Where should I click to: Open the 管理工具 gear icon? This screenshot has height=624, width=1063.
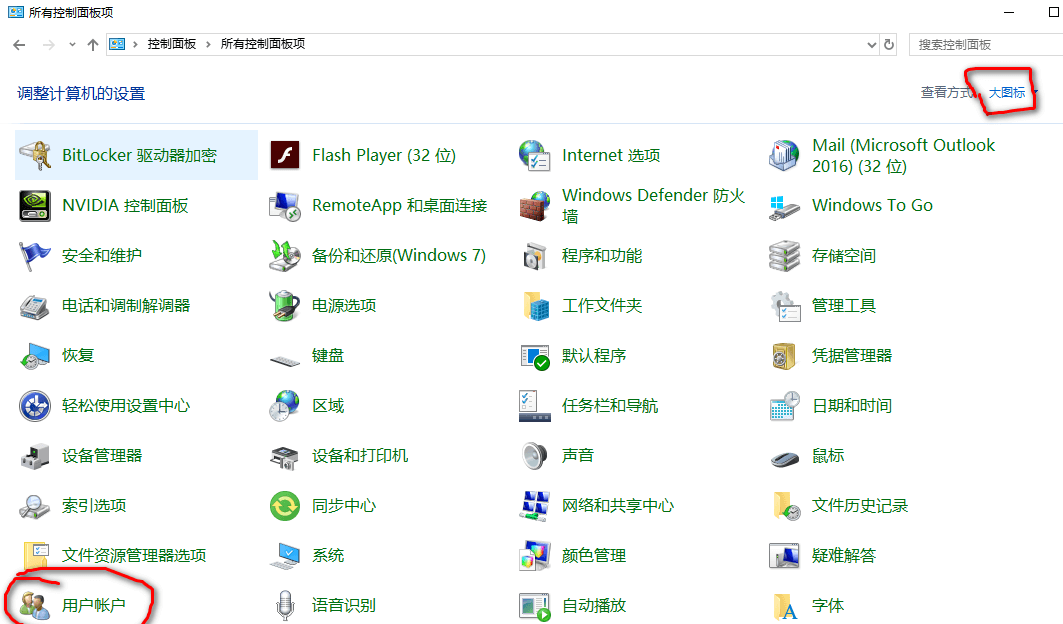[784, 306]
